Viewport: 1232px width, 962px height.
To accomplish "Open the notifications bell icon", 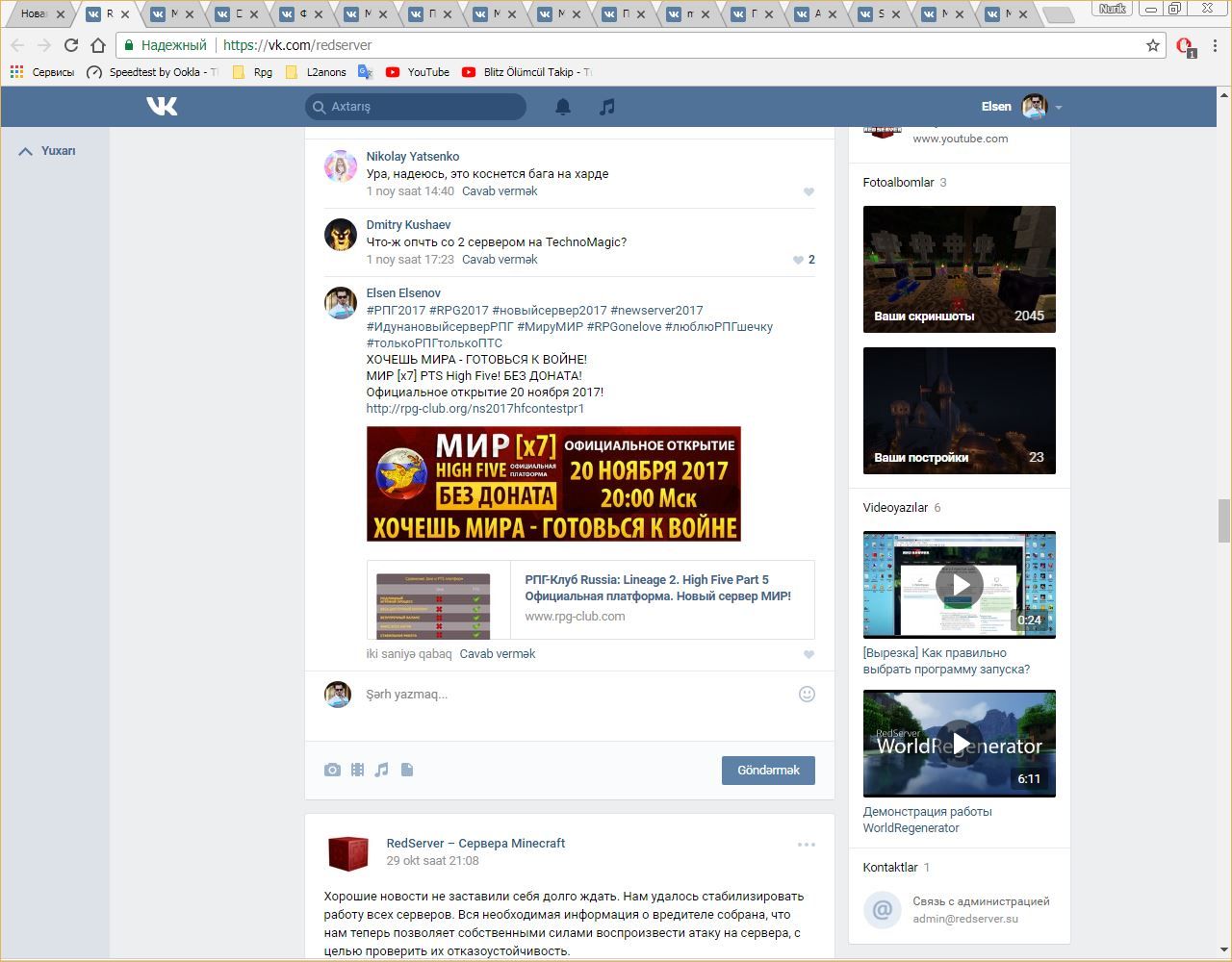I will [x=563, y=107].
